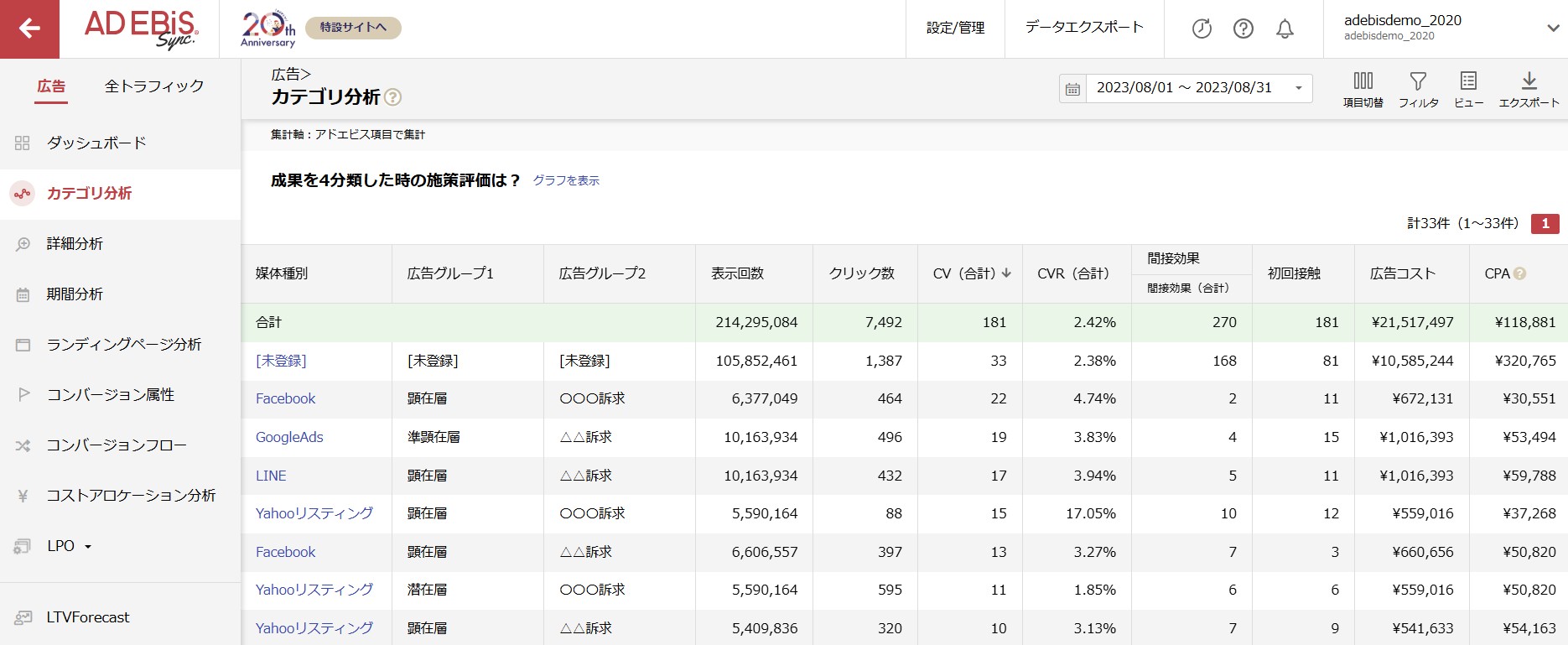Viewport: 1568px width, 645px height.
Task: Click the ランディングページ分析 window icon
Action: (x=23, y=345)
